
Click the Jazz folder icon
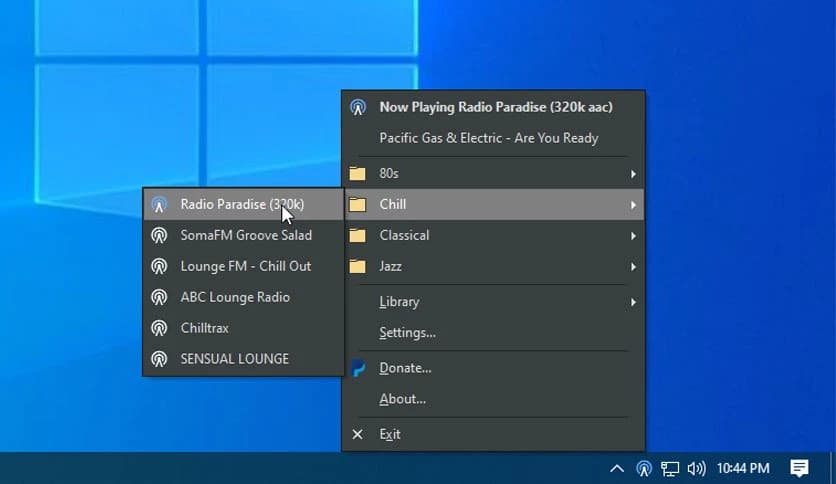358,266
